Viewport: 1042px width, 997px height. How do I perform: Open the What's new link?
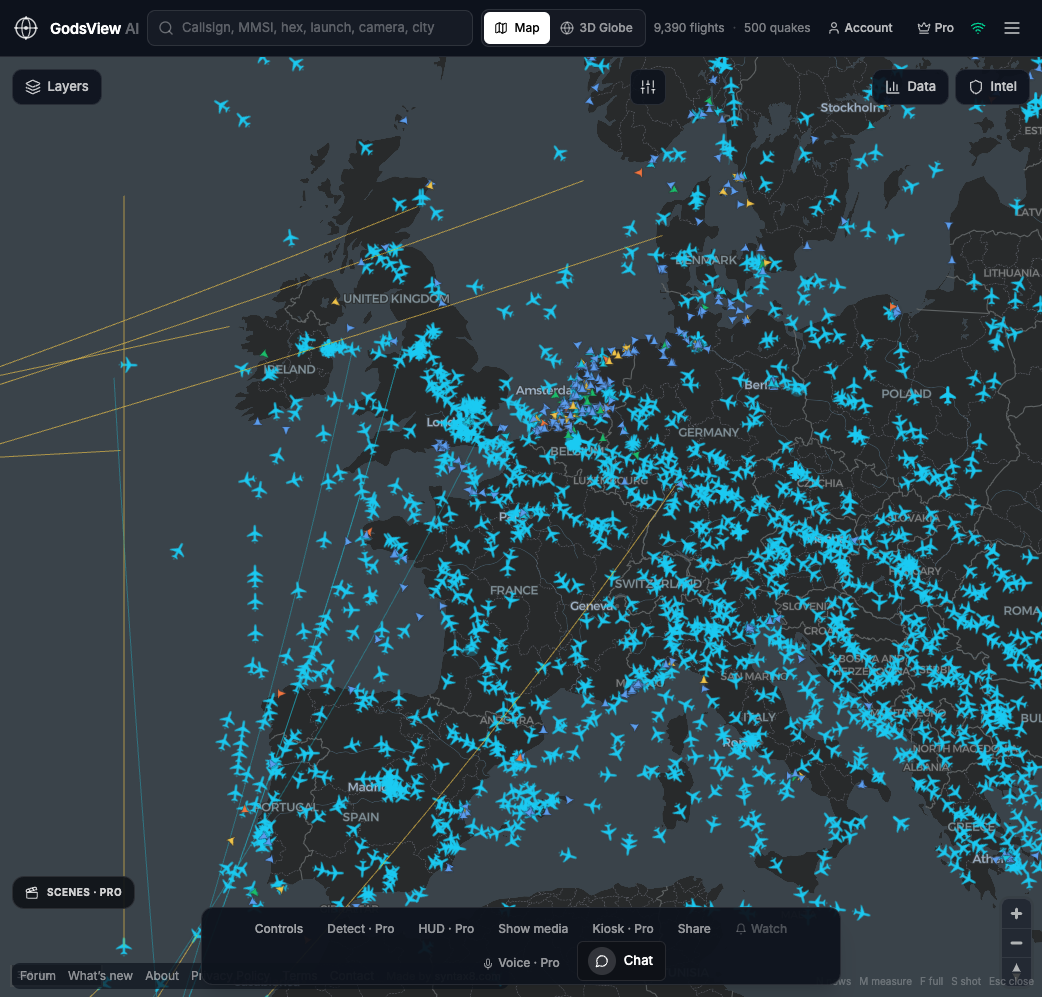100,976
